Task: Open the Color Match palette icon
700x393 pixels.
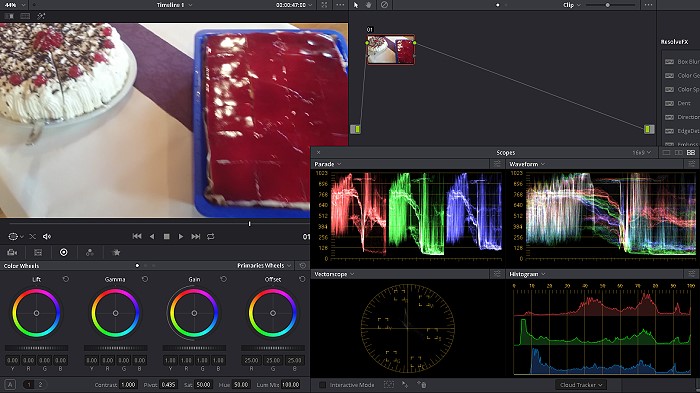Action: coord(38,252)
